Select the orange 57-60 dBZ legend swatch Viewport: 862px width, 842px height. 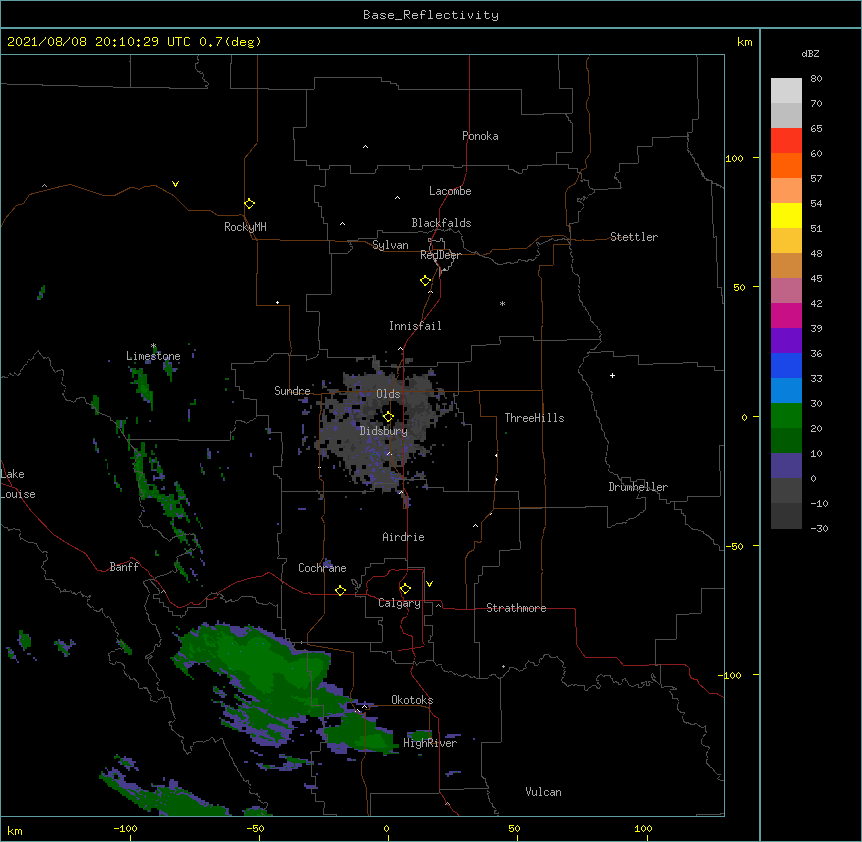786,165
